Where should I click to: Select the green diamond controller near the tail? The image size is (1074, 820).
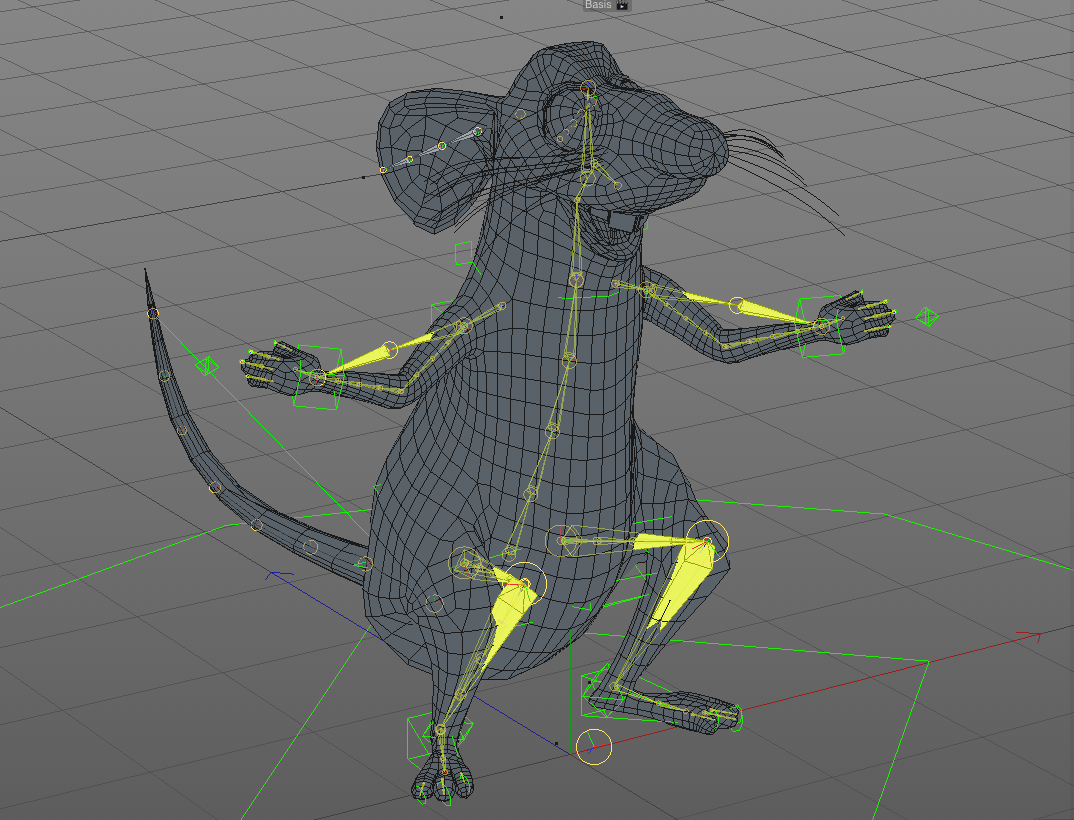tap(207, 365)
